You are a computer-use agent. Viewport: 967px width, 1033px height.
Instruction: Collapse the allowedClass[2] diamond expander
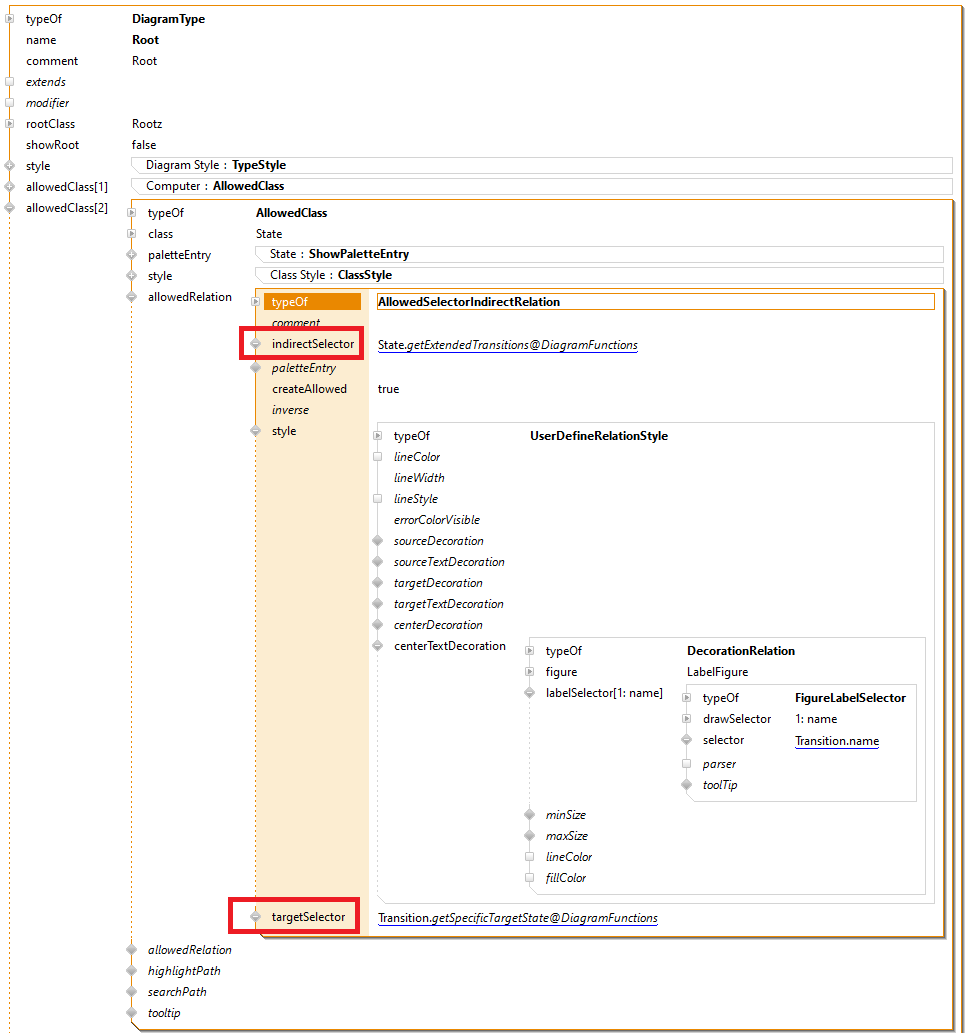(8, 207)
